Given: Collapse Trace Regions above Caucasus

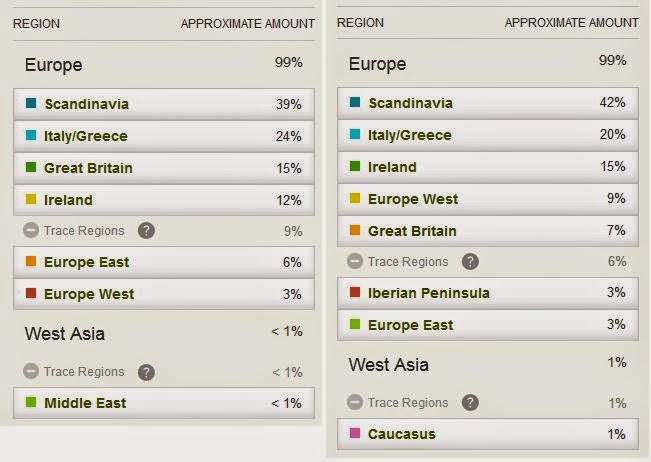Looking at the screenshot, I should coord(355,403).
